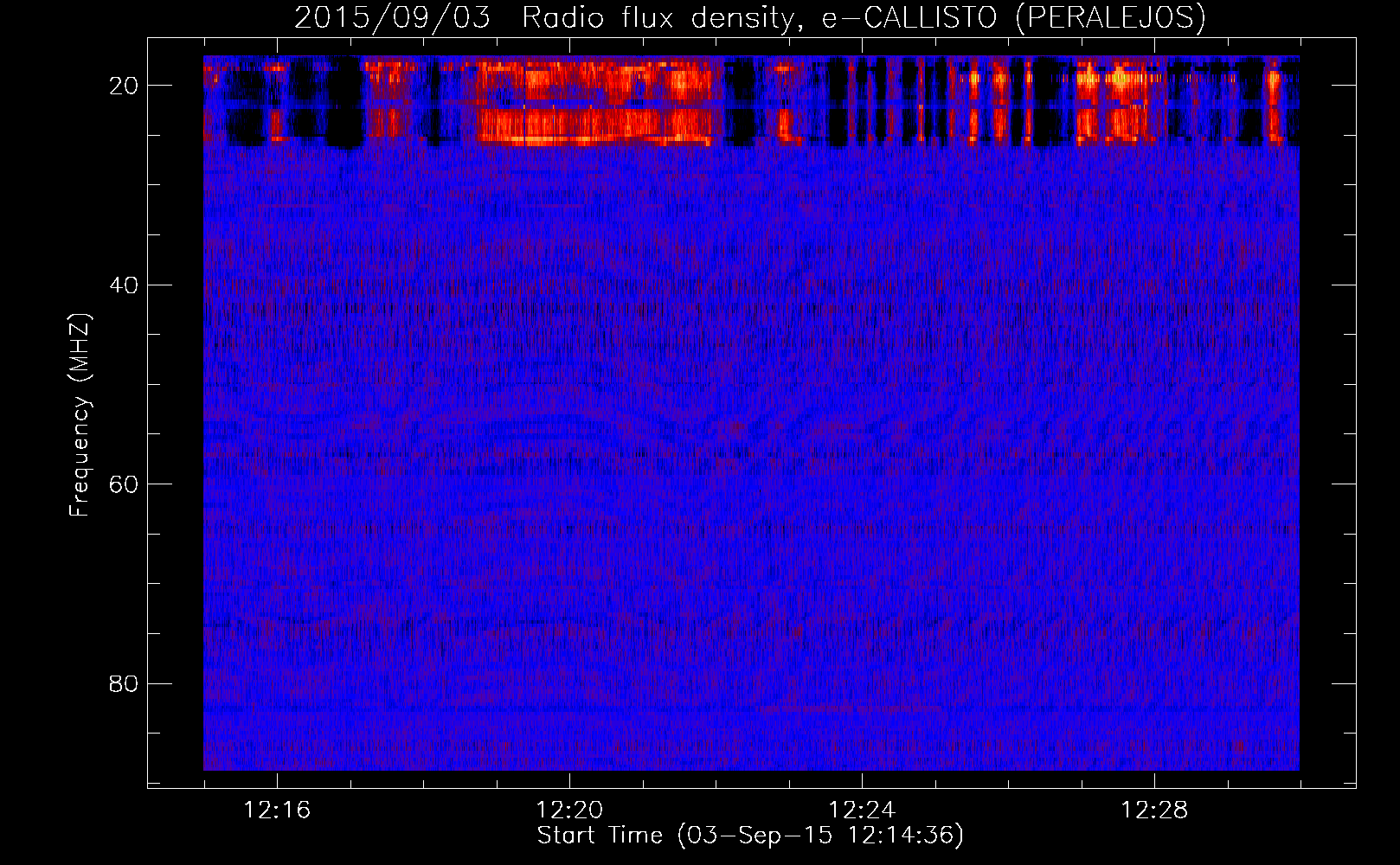The width and height of the screenshot is (1400, 865).
Task: Click the Start Time axis label text
Action: [750, 836]
